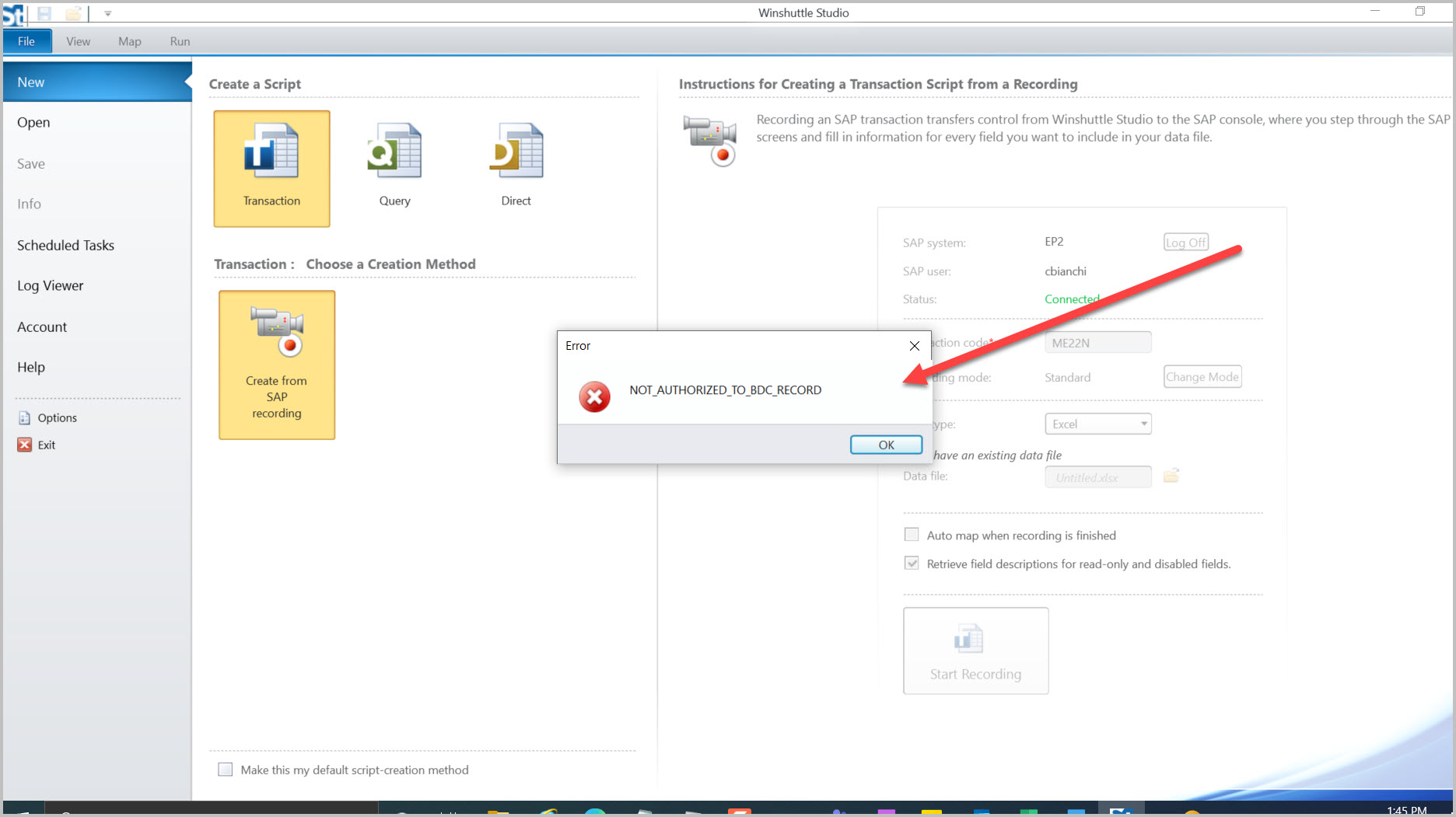The width and height of the screenshot is (1456, 817).
Task: Click the Log Off button
Action: click(x=1186, y=242)
